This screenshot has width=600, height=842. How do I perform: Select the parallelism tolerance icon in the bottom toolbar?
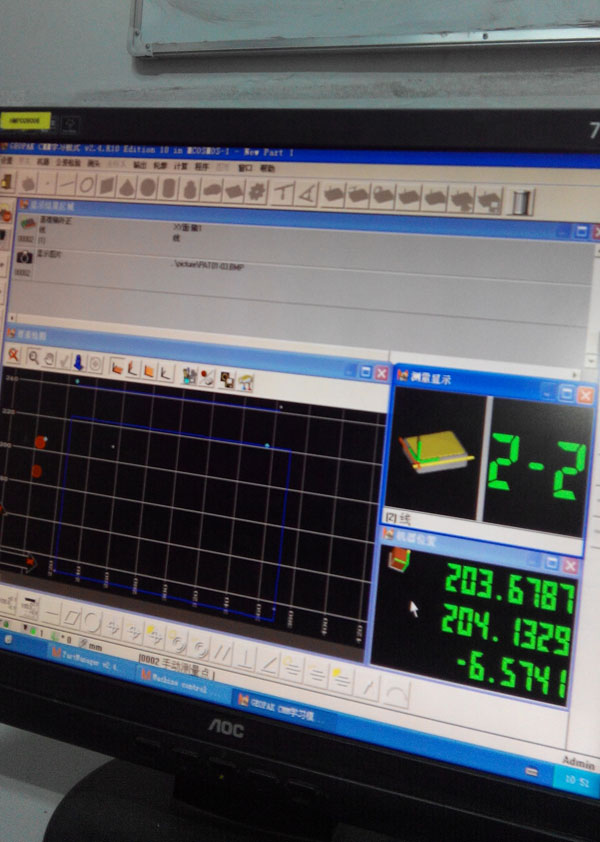[x=221, y=652]
